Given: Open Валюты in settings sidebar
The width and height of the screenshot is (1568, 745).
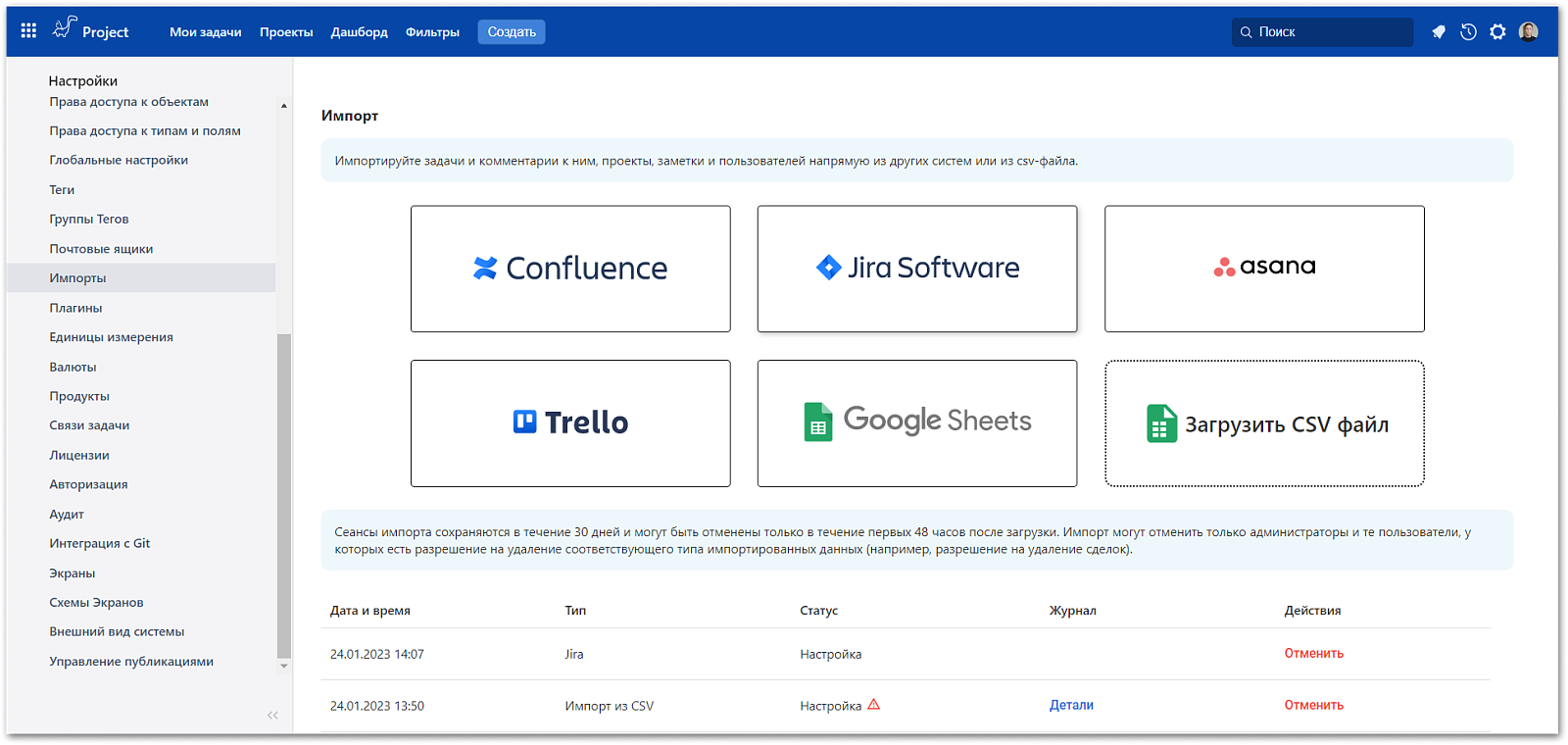Looking at the screenshot, I should coord(73,367).
